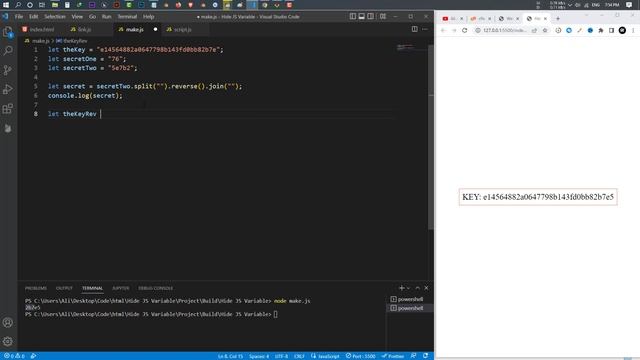Image resolution: width=640 pixels, height=360 pixels.
Task: Click the Prettier status bar item
Action: point(393,356)
